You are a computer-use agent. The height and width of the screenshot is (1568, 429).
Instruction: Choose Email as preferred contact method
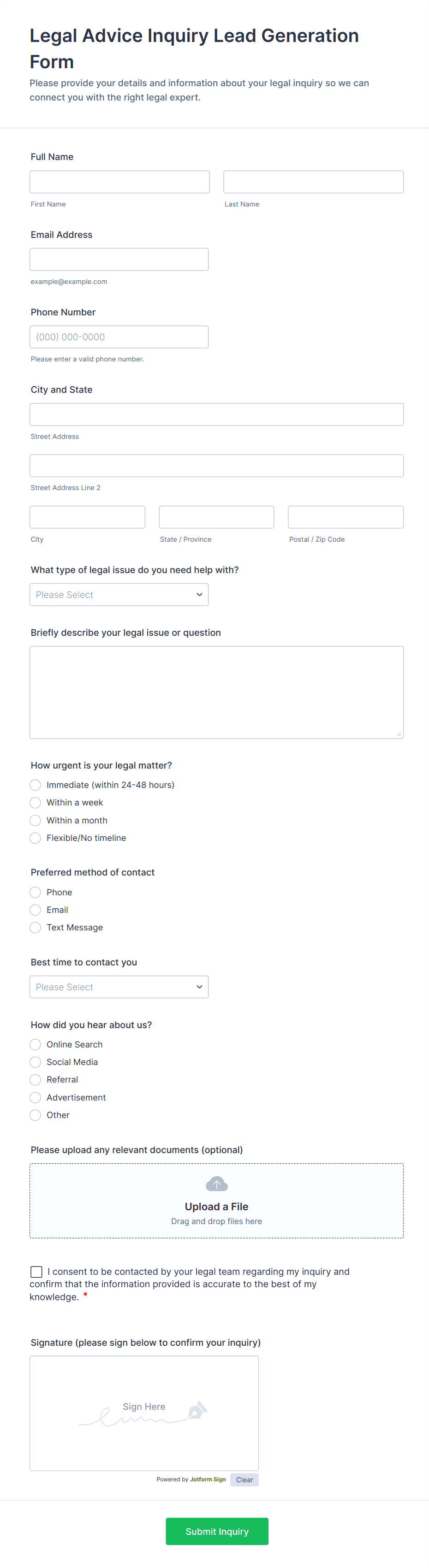click(36, 910)
